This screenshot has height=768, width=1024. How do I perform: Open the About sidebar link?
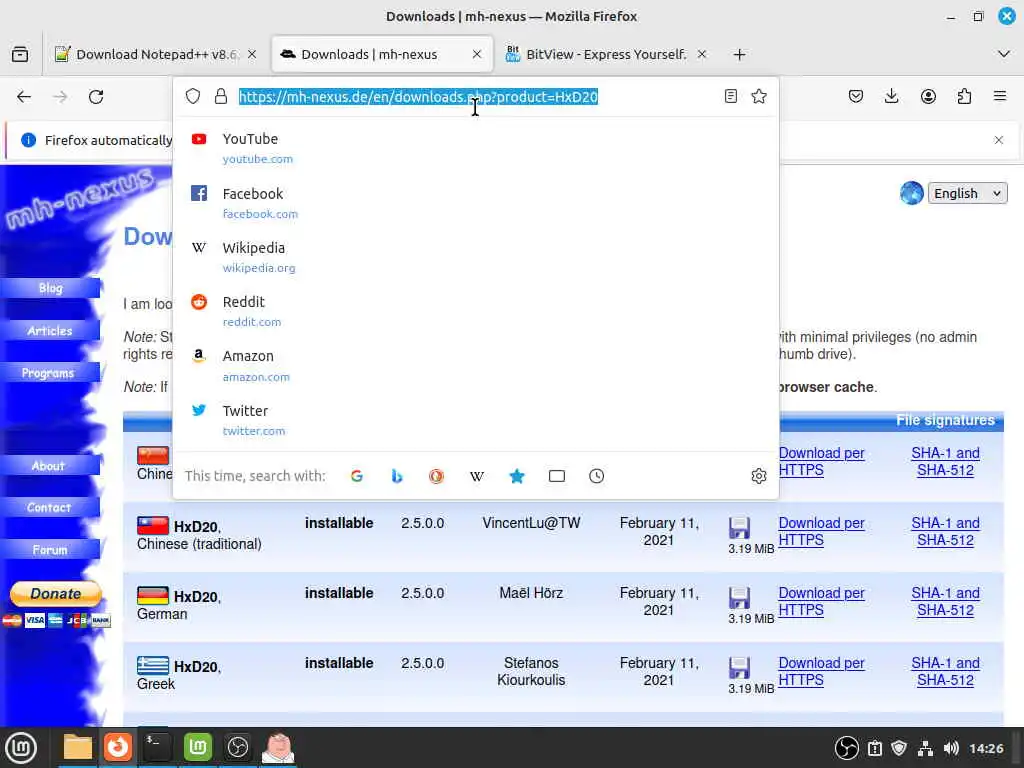coord(50,466)
